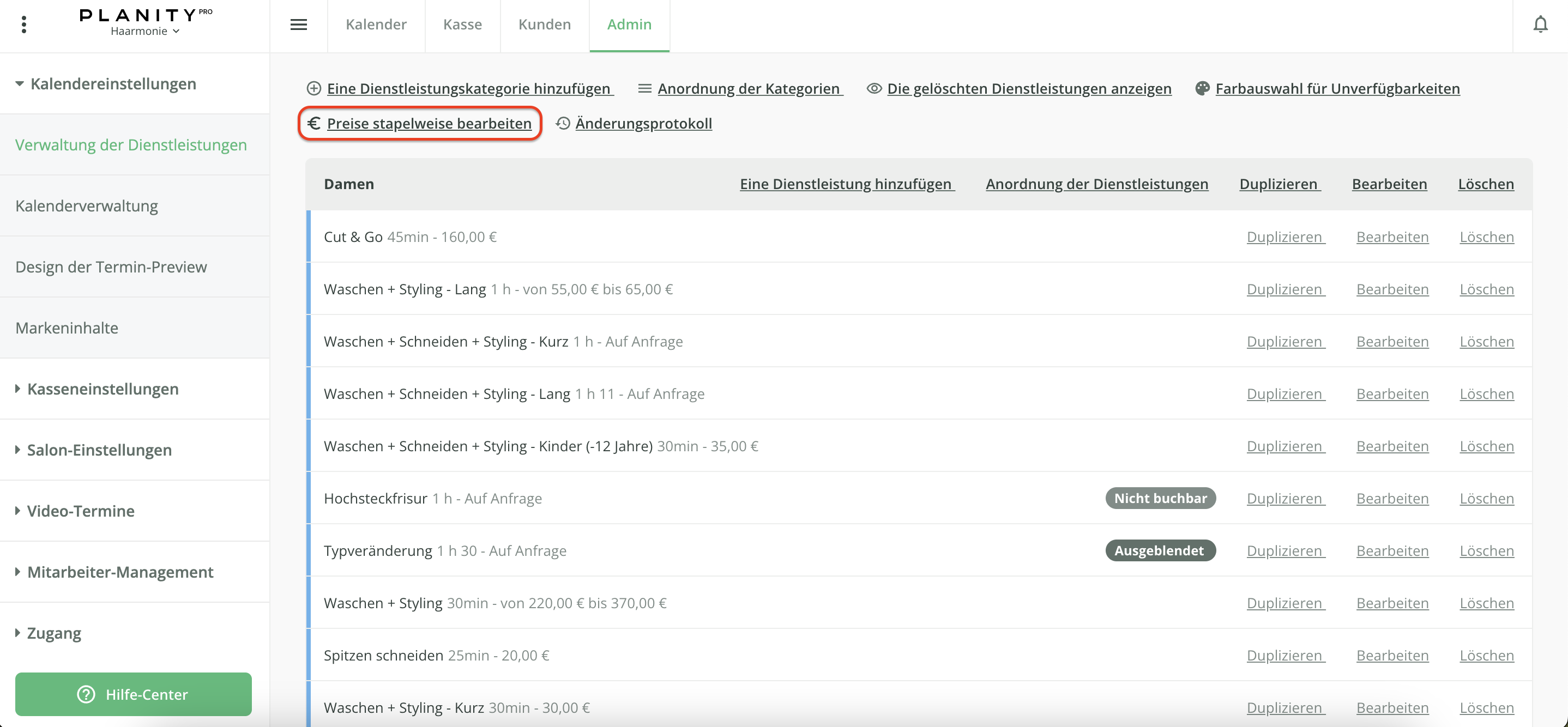Image resolution: width=1568 pixels, height=727 pixels.
Task: Select Kalenderverwaltung in the sidebar
Action: (87, 205)
